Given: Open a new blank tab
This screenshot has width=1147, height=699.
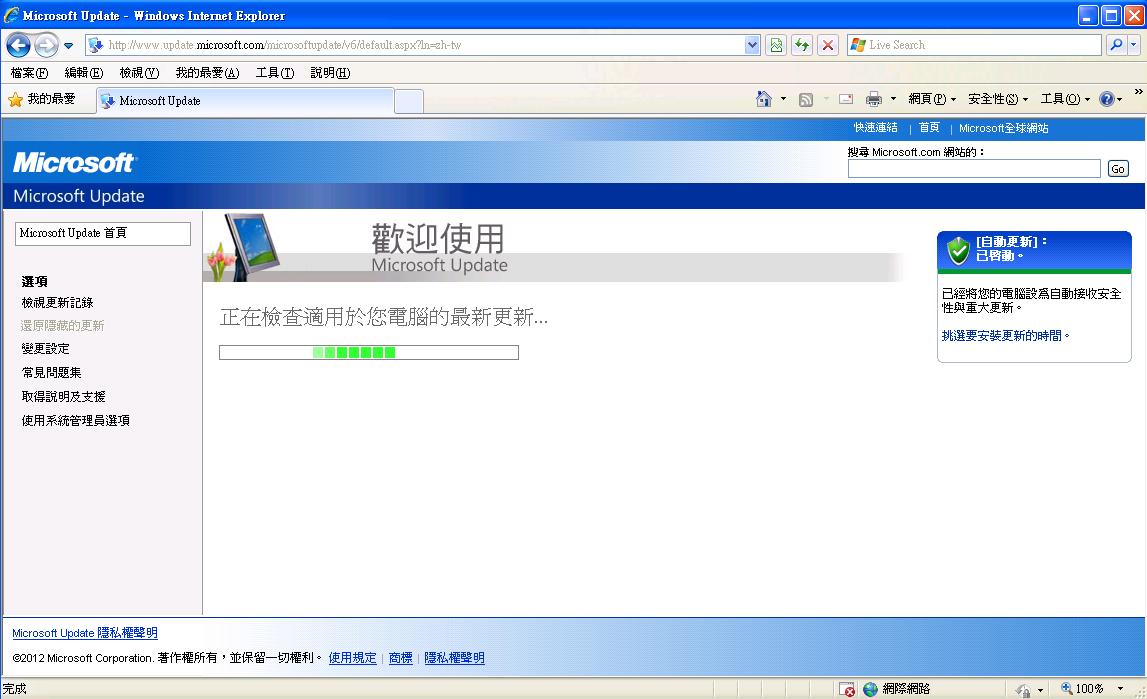Looking at the screenshot, I should click(x=409, y=101).
